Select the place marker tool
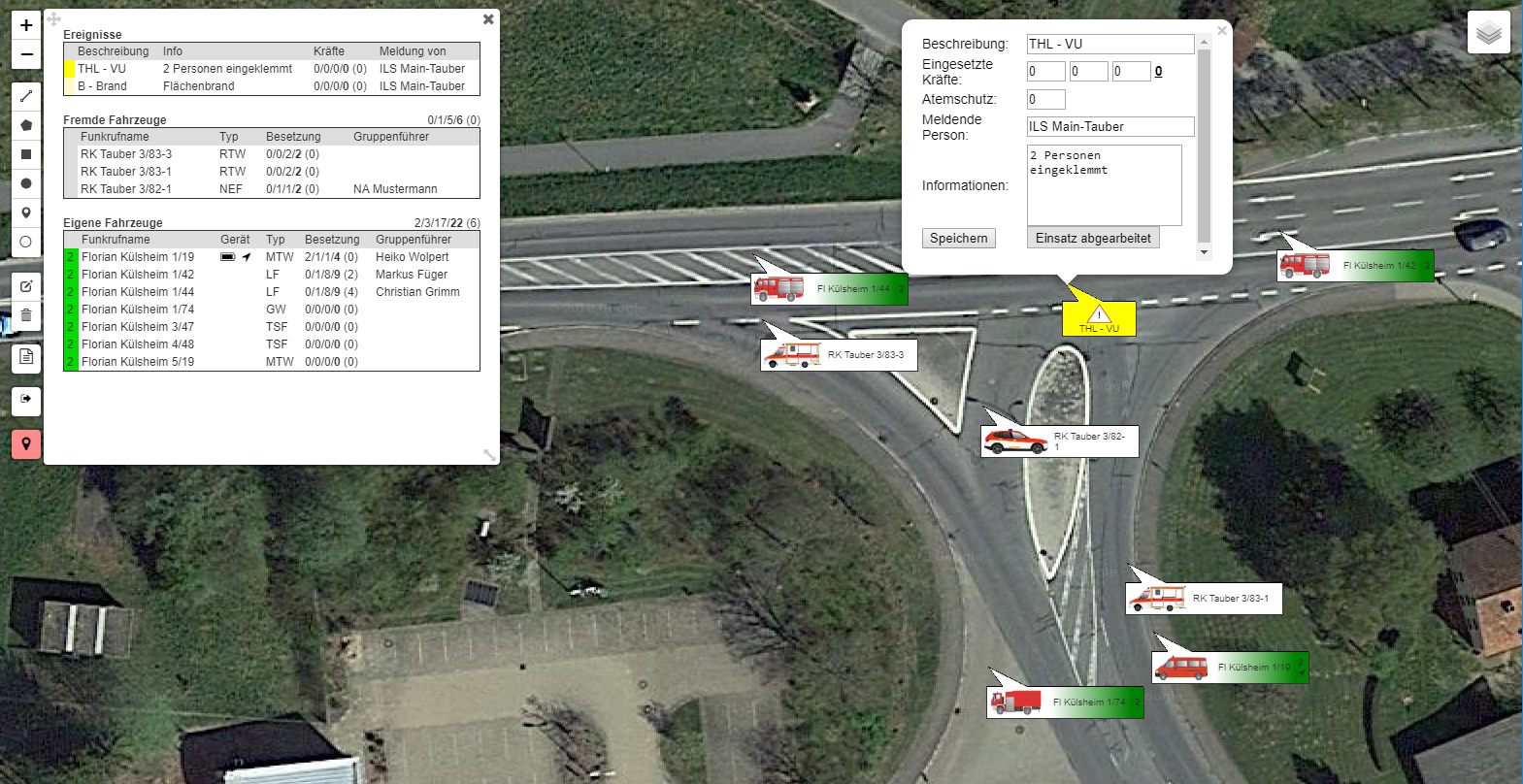The height and width of the screenshot is (784, 1523). point(26,212)
